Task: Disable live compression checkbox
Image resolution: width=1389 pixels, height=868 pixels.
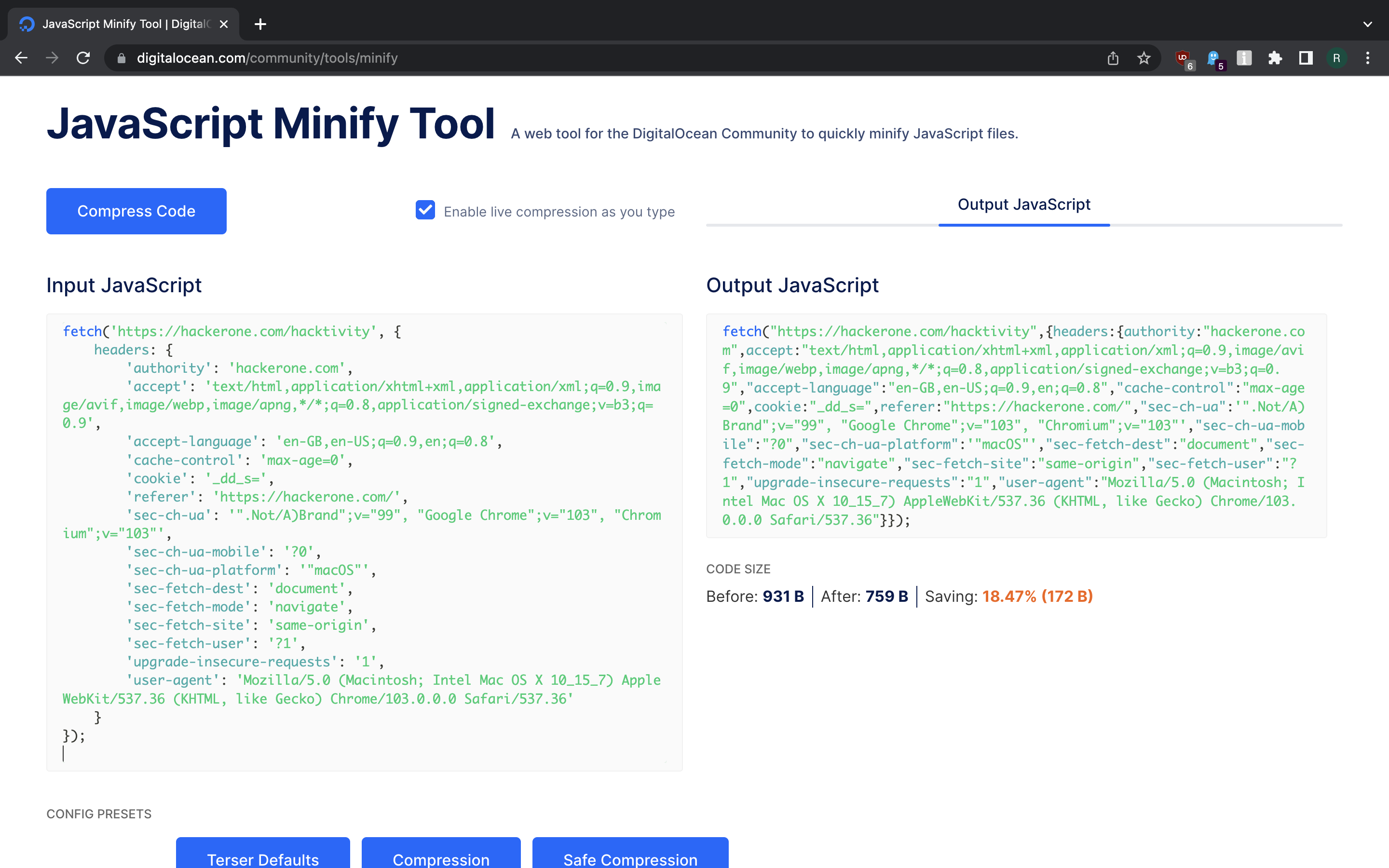Action: pyautogui.click(x=425, y=210)
